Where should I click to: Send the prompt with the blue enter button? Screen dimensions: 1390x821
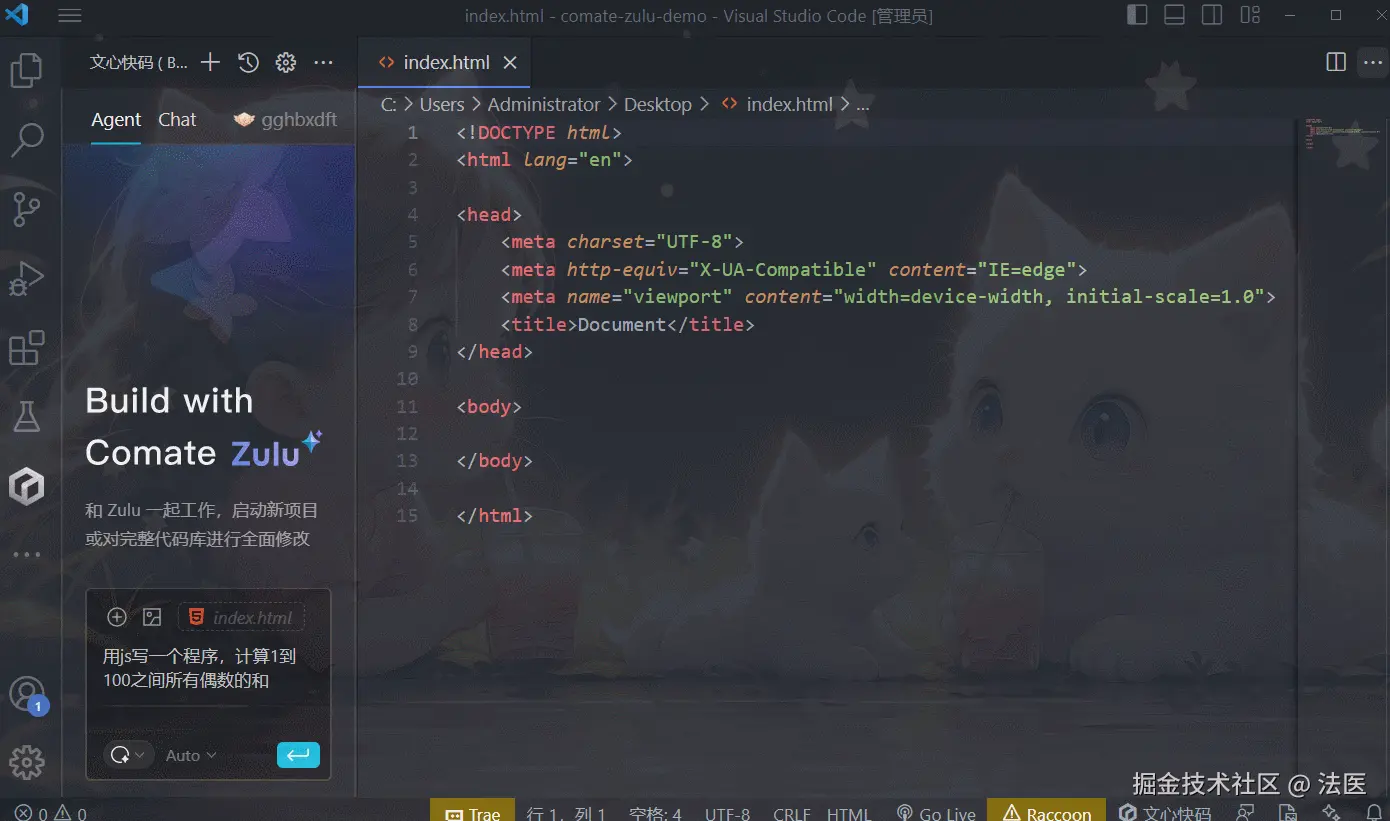click(298, 755)
